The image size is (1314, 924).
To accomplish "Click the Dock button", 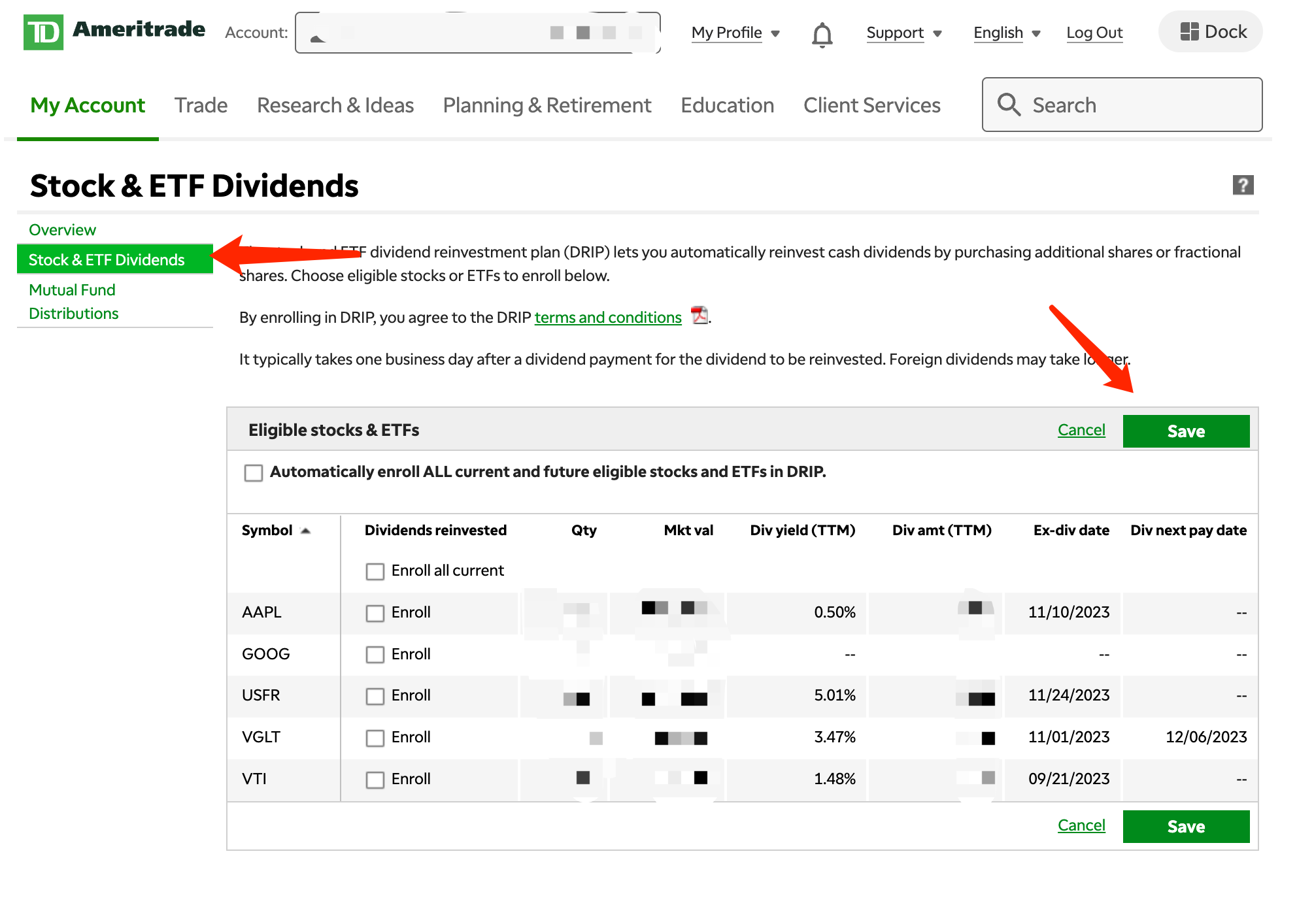I will (1211, 31).
